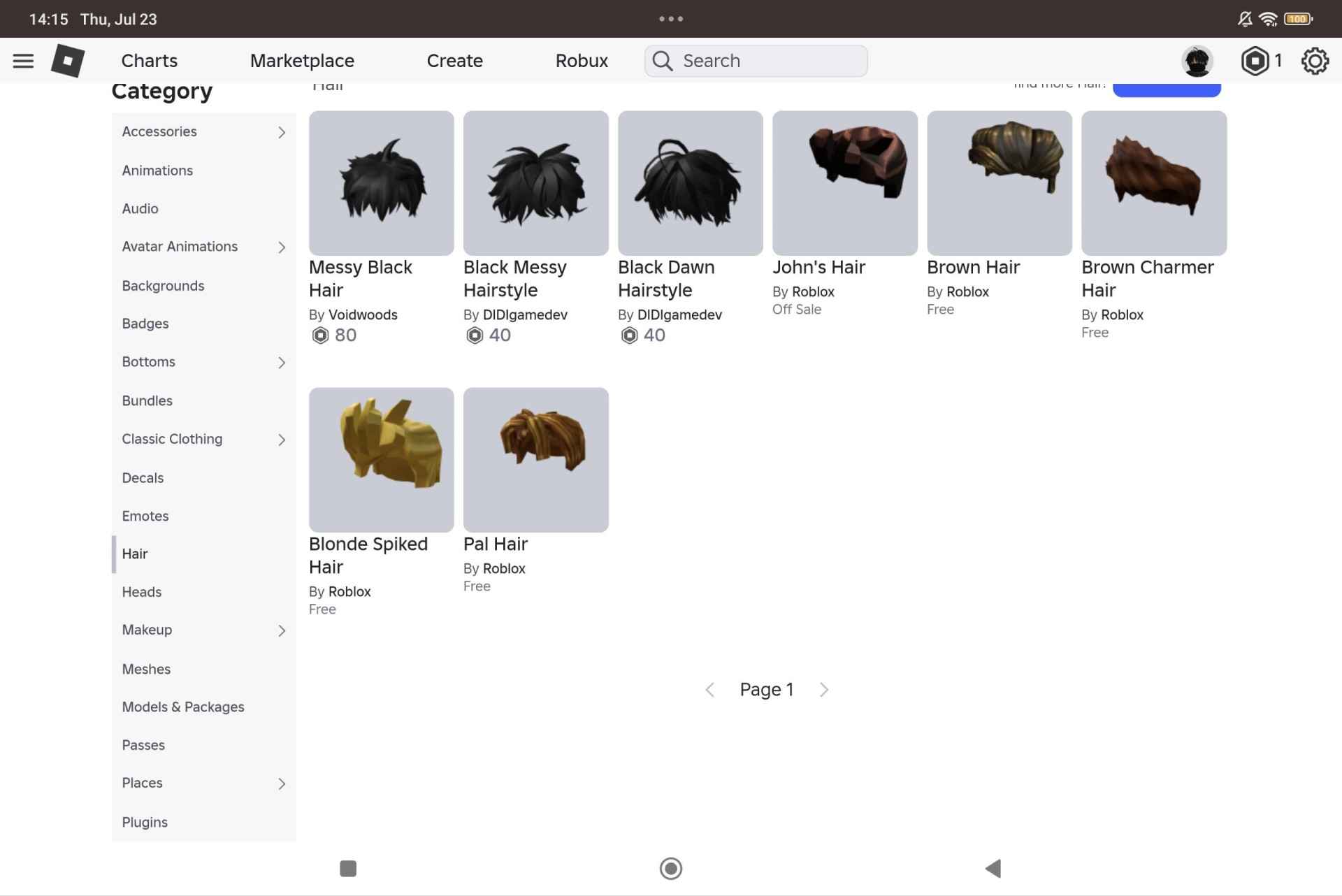Open the Brown Hair thumbnail
This screenshot has width=1342, height=896.
pyautogui.click(x=1000, y=183)
